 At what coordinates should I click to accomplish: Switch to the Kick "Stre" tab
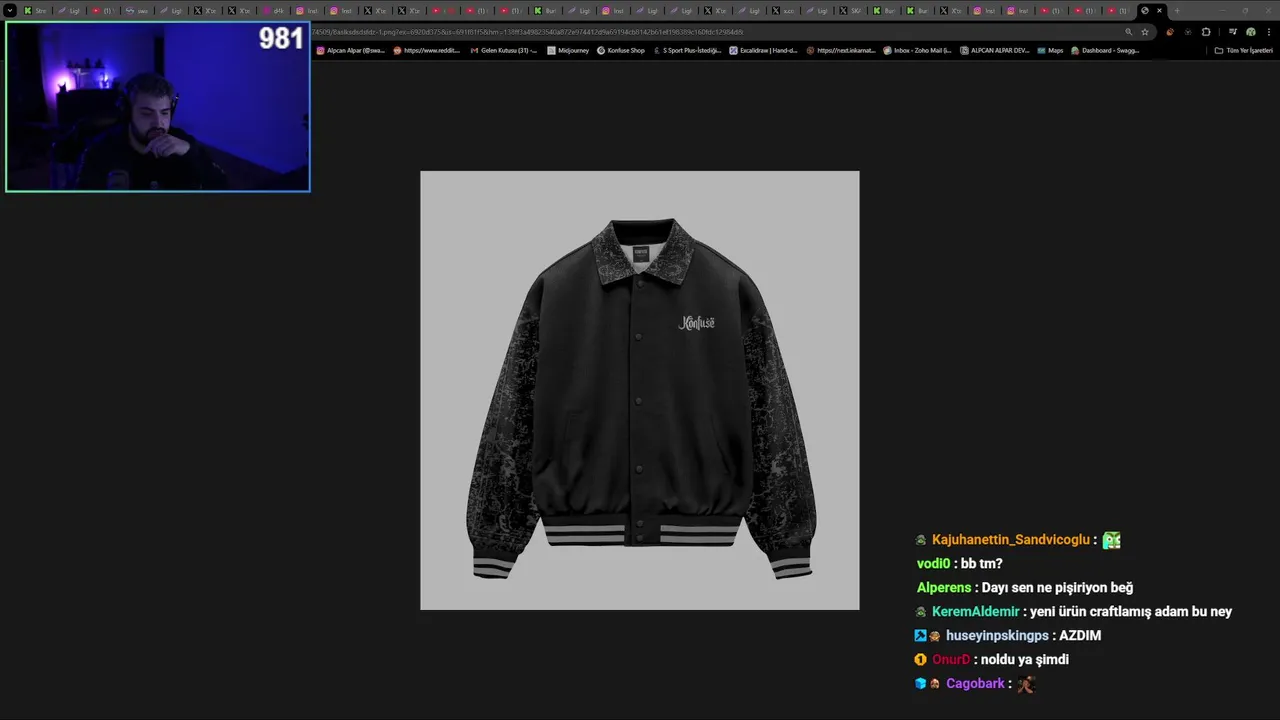point(36,10)
